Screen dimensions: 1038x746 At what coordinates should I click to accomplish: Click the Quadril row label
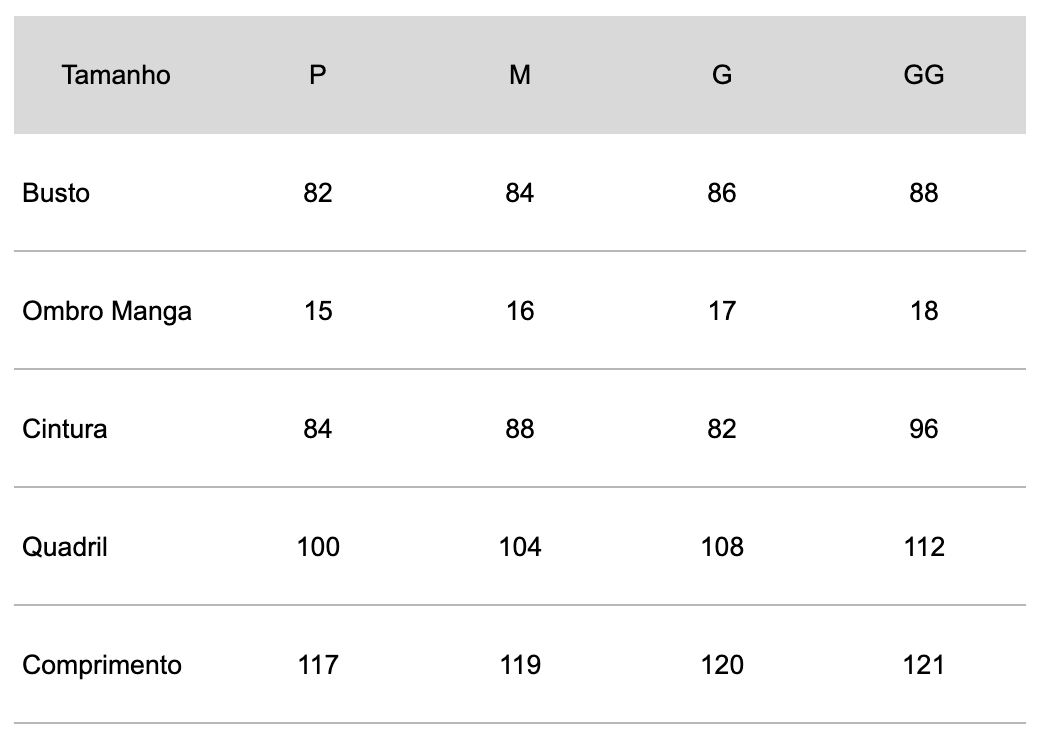(64, 547)
